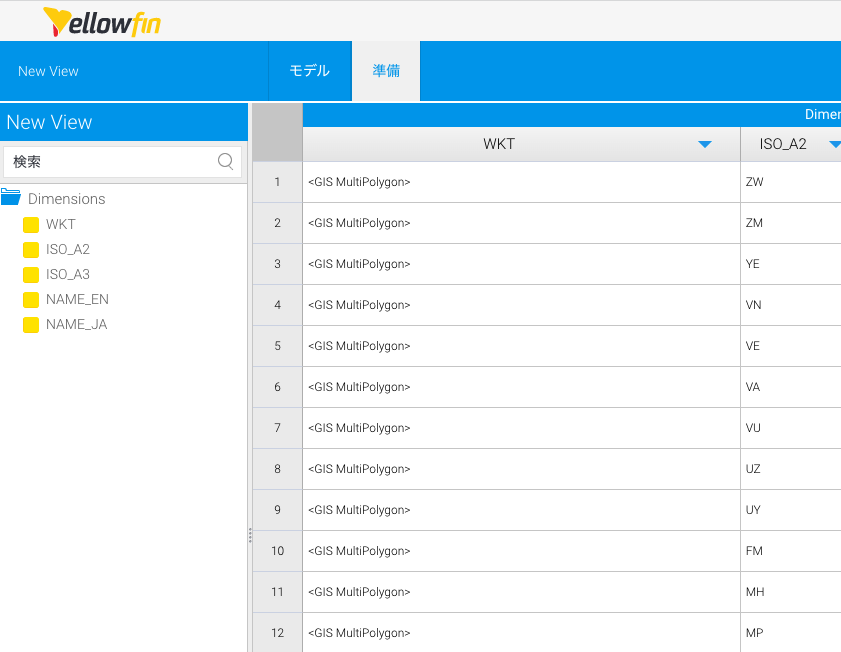Click the yellow icon beside NAME_EN

coord(31,300)
